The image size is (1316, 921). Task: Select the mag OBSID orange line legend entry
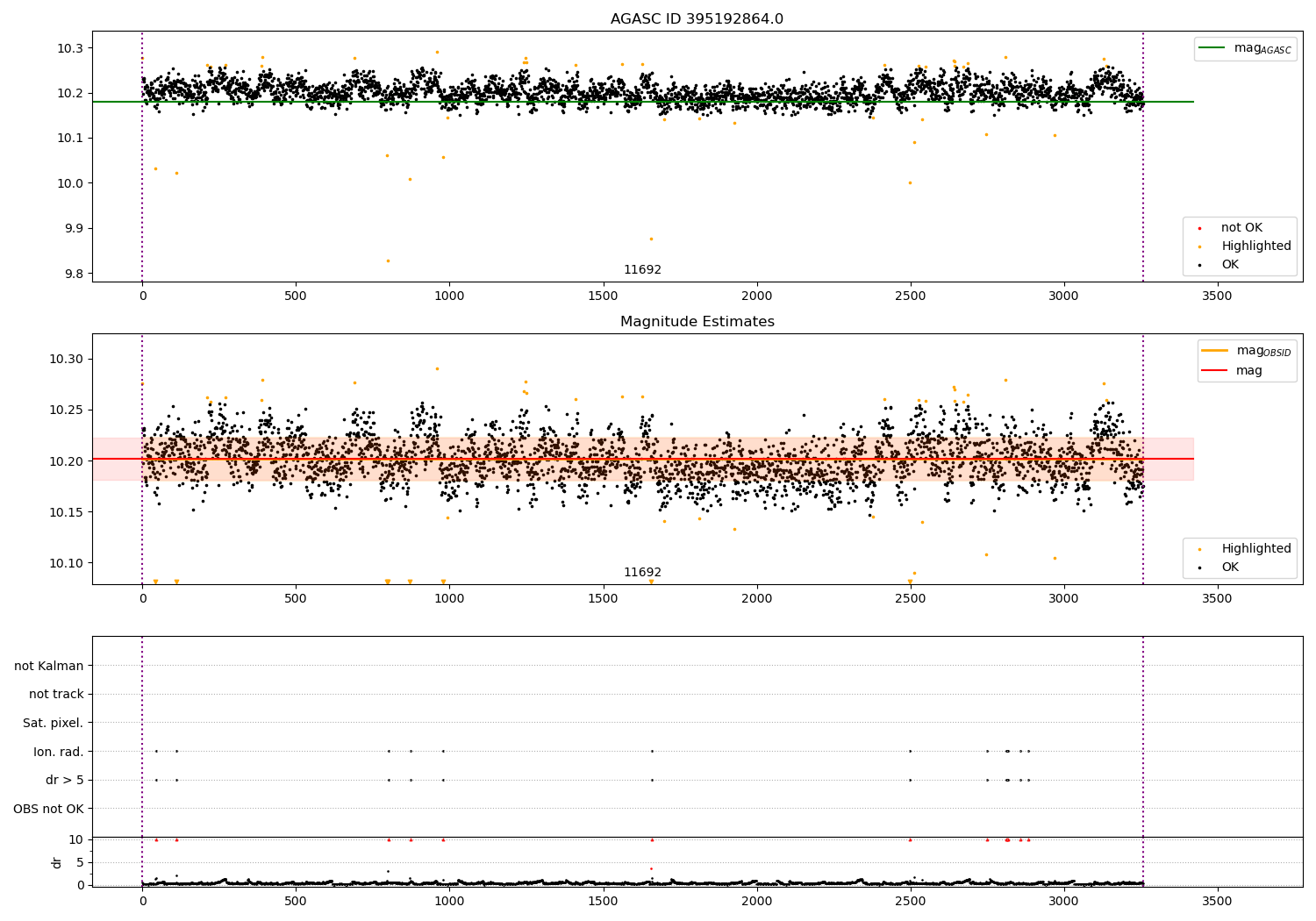[x=1247, y=351]
